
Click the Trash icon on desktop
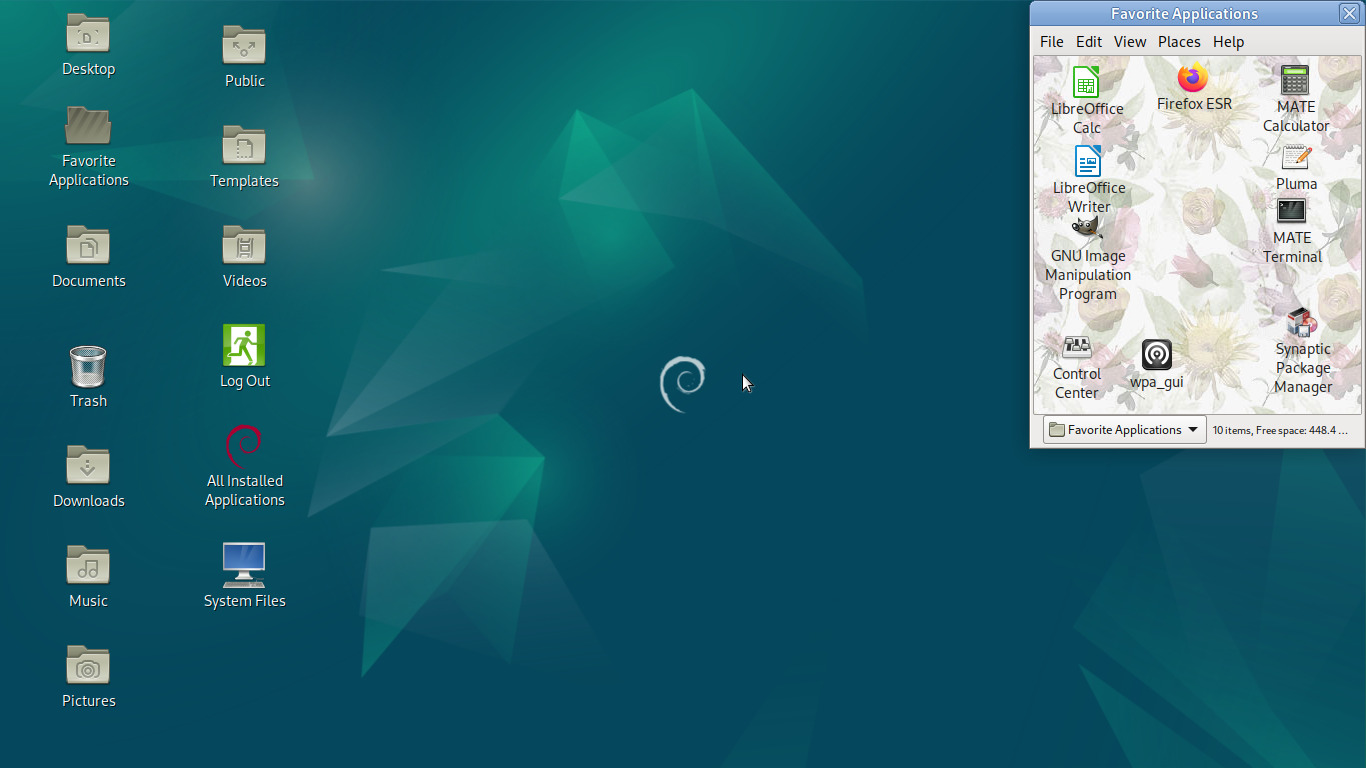pyautogui.click(x=88, y=365)
